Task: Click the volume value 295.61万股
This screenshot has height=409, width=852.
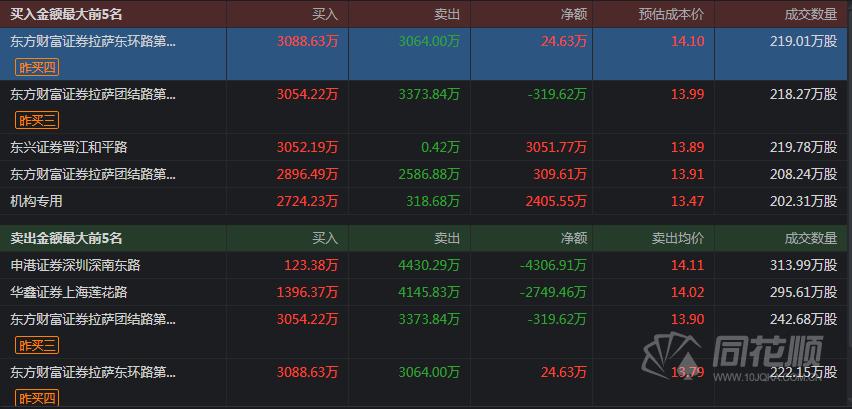Action: [x=804, y=292]
